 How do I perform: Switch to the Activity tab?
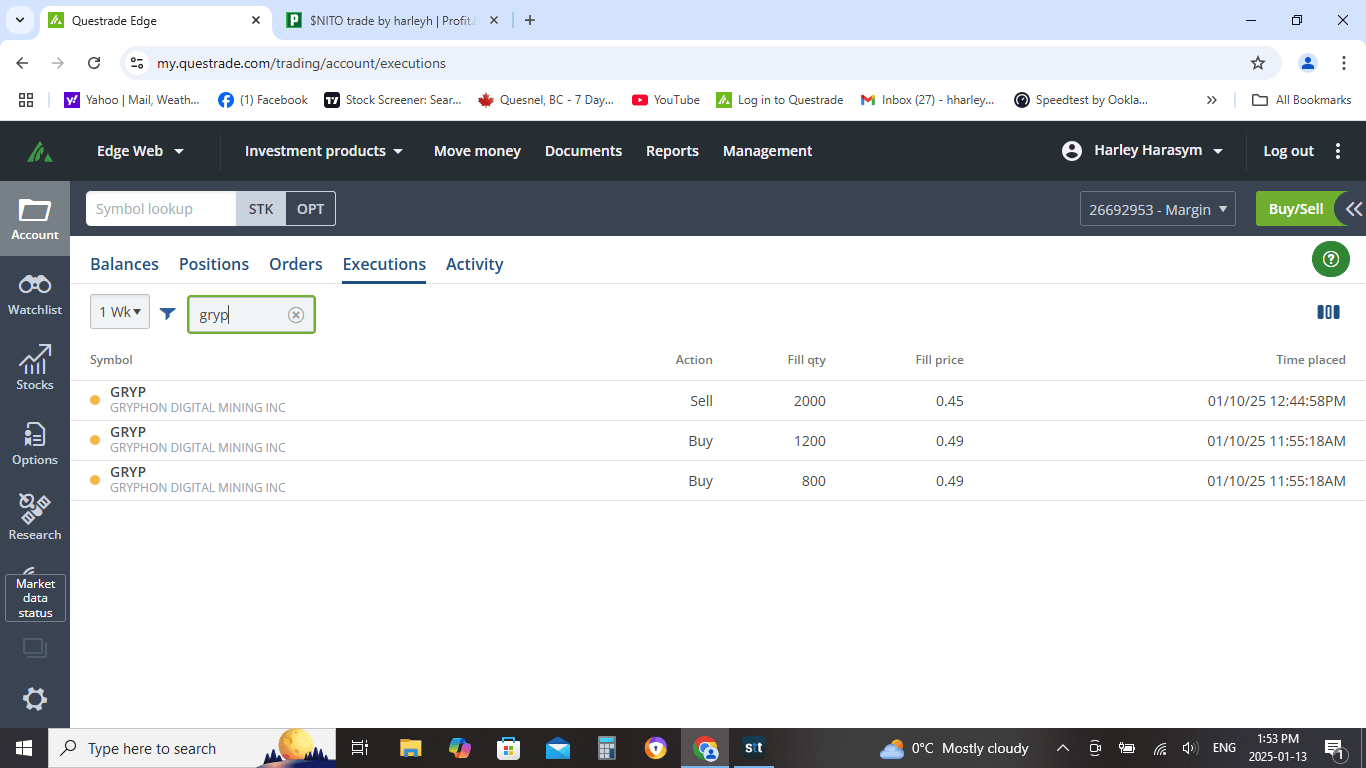(x=475, y=264)
